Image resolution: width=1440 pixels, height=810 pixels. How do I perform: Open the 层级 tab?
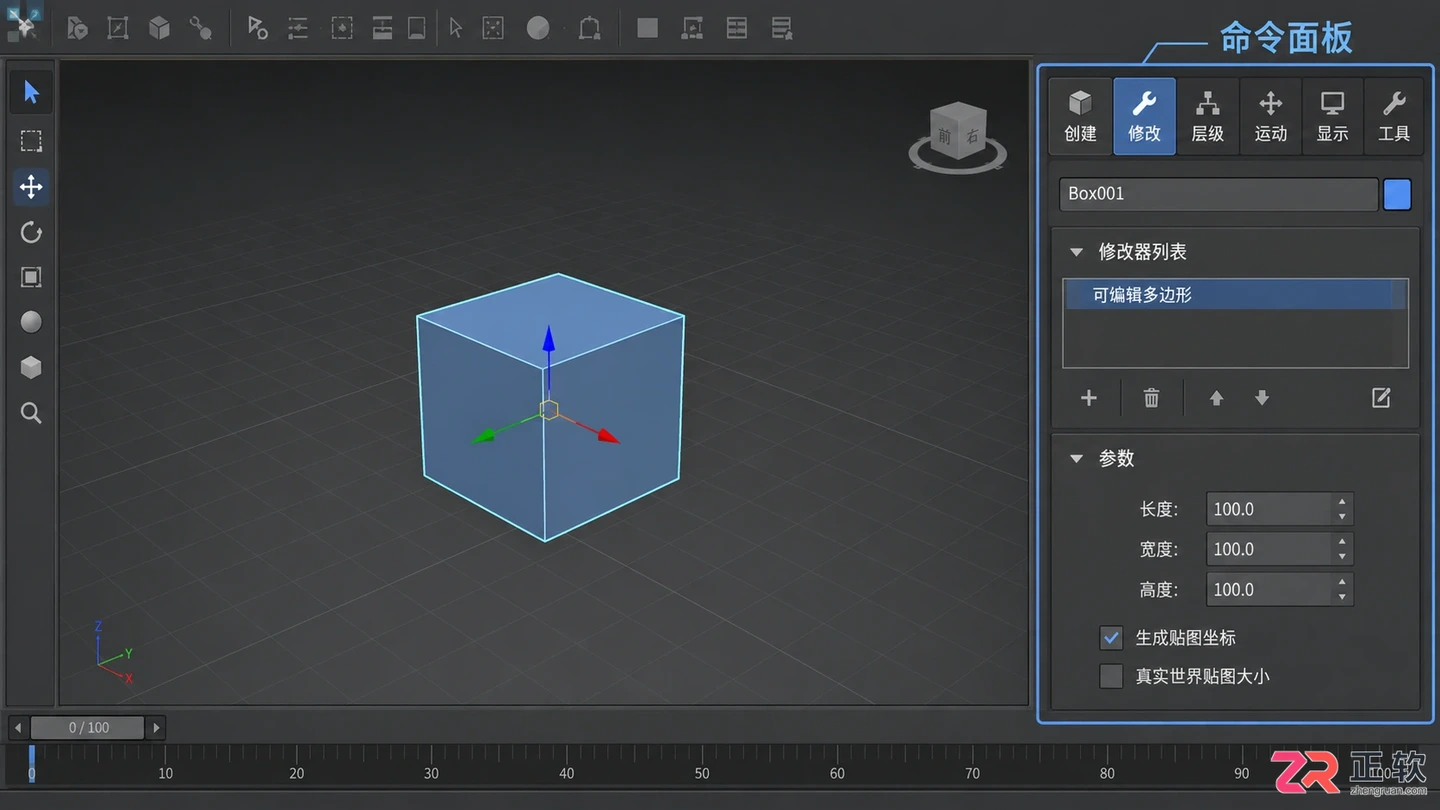tap(1208, 116)
